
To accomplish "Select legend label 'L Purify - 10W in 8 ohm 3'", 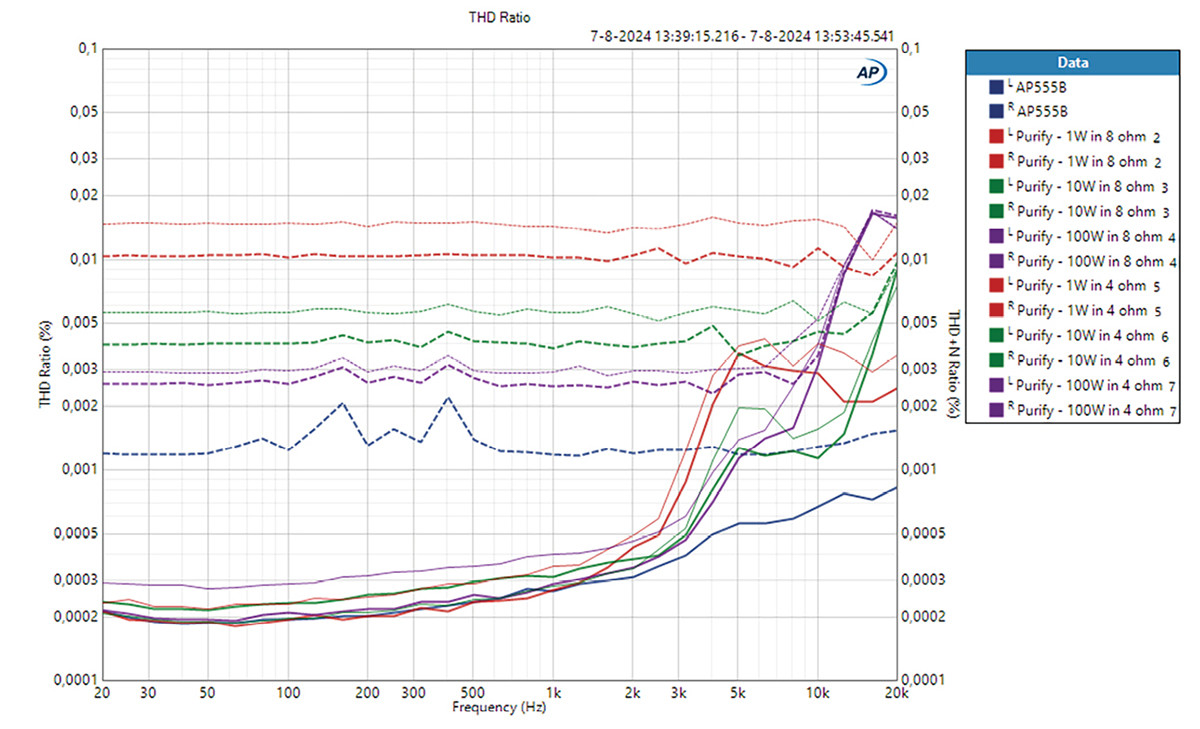I will [1087, 187].
